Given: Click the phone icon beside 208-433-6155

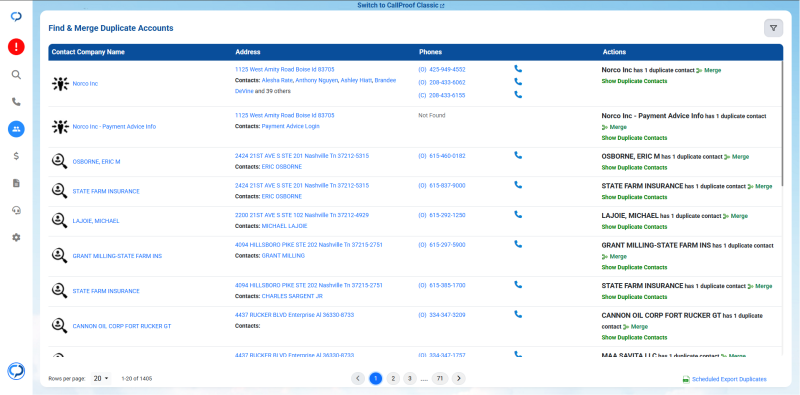Looking at the screenshot, I should (518, 94).
